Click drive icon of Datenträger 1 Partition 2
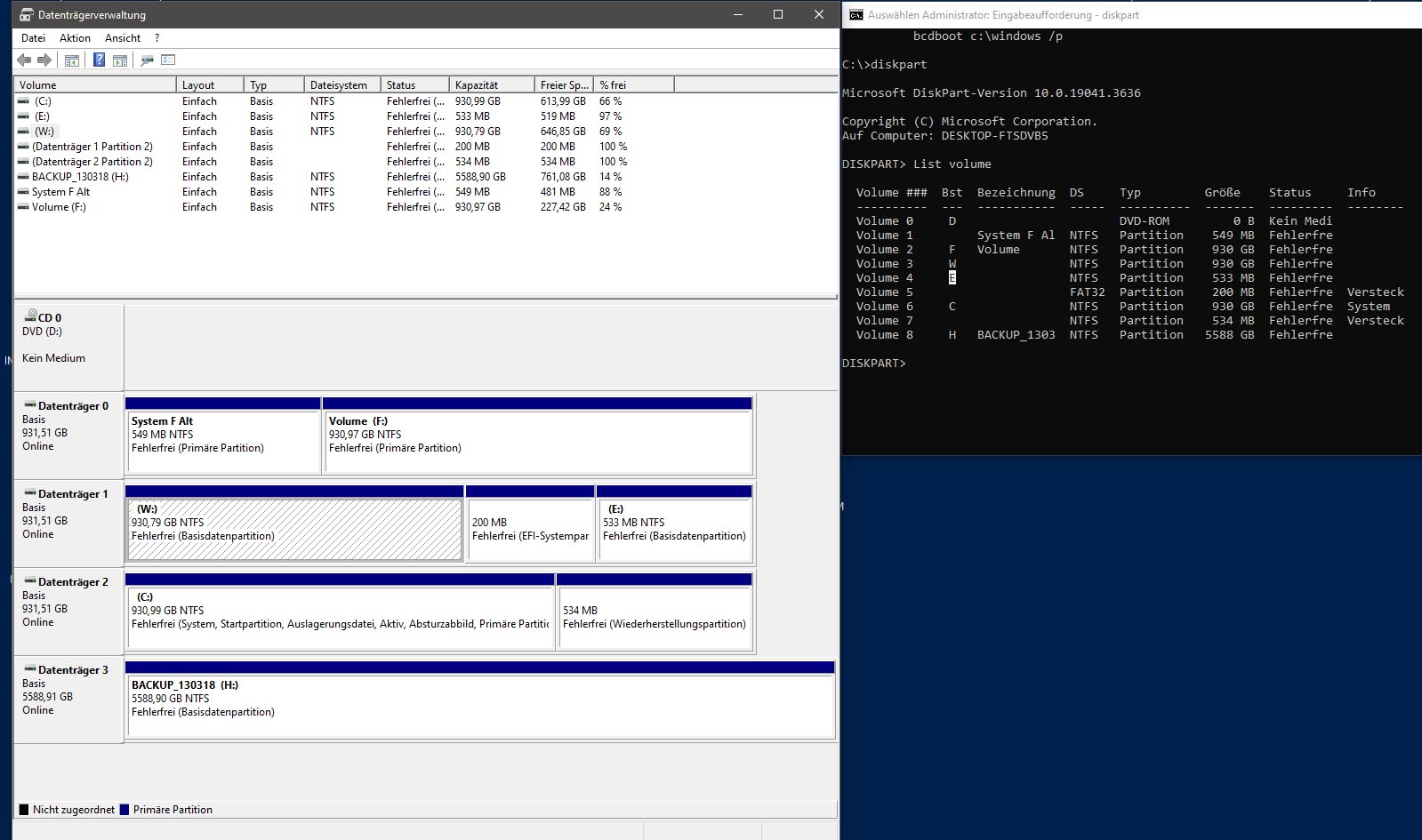The width and height of the screenshot is (1422, 840). click(x=23, y=147)
